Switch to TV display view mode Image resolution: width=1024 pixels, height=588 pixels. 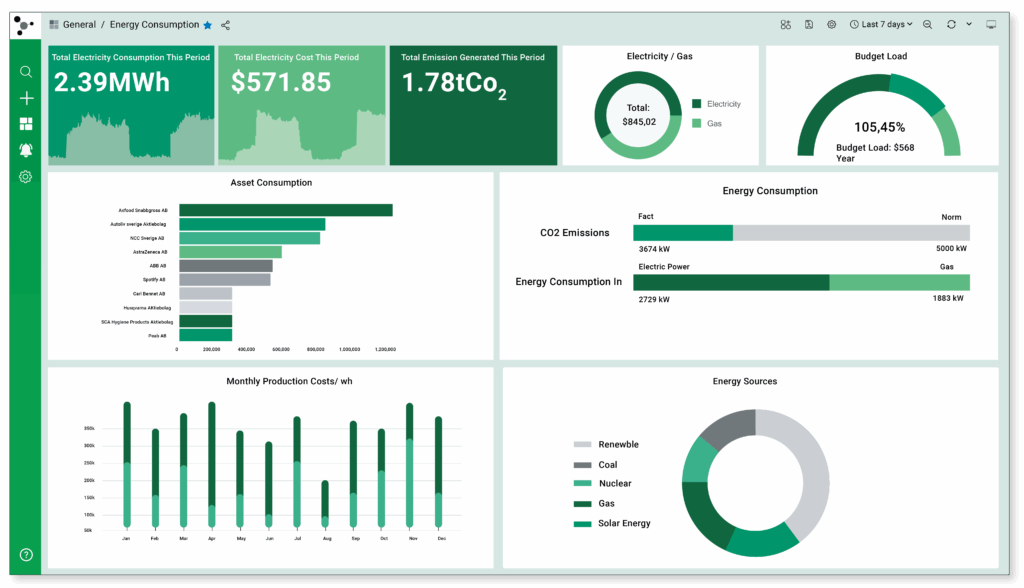991,25
